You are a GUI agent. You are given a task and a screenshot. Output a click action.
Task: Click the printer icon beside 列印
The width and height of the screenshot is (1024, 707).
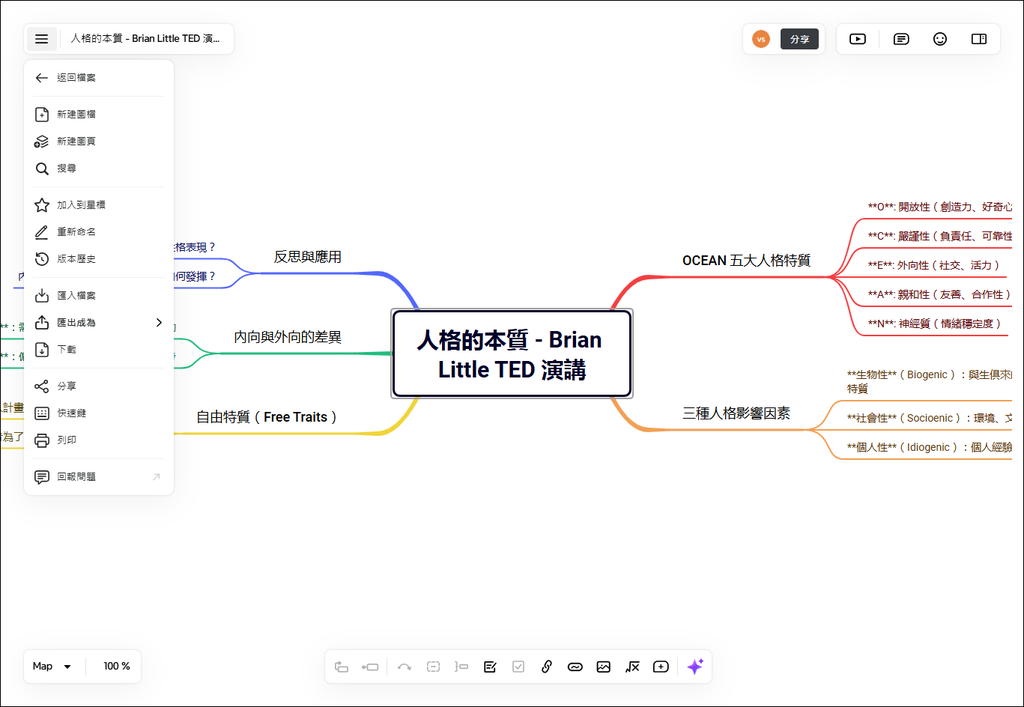click(x=42, y=440)
